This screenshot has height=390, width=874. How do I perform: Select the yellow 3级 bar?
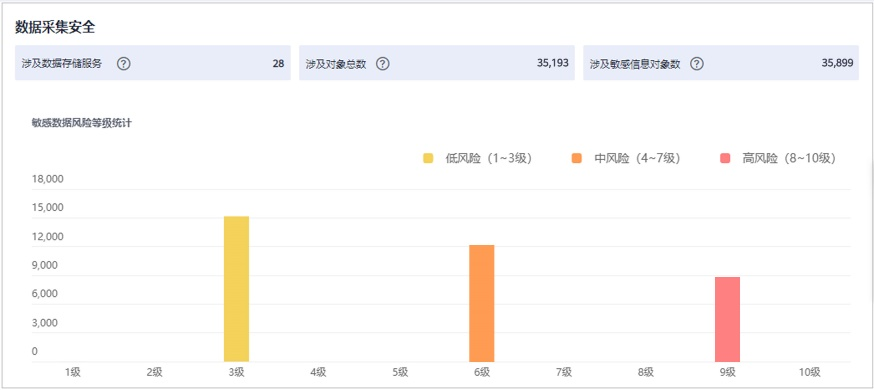pyautogui.click(x=236, y=289)
